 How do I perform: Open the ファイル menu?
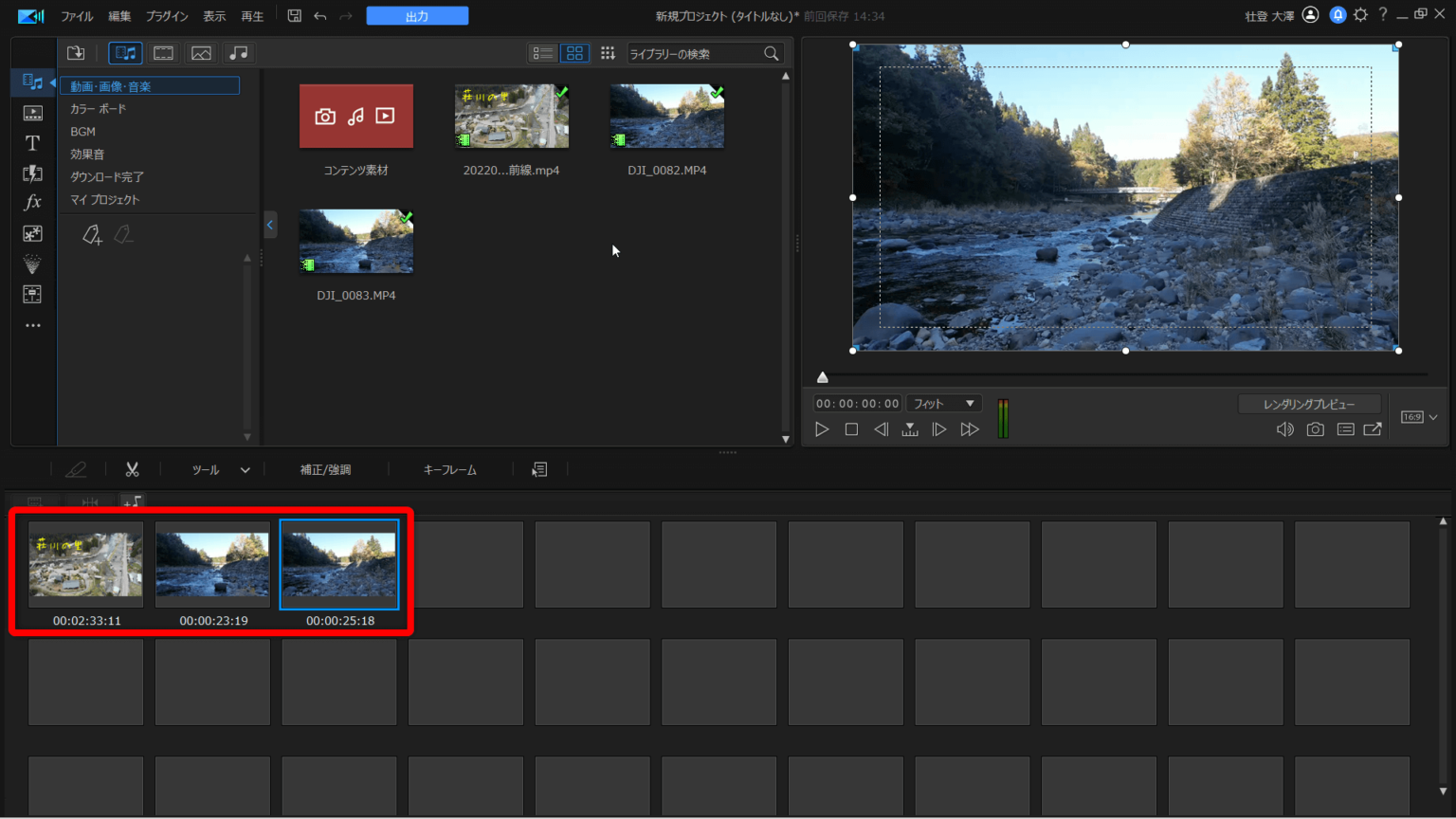point(77,16)
